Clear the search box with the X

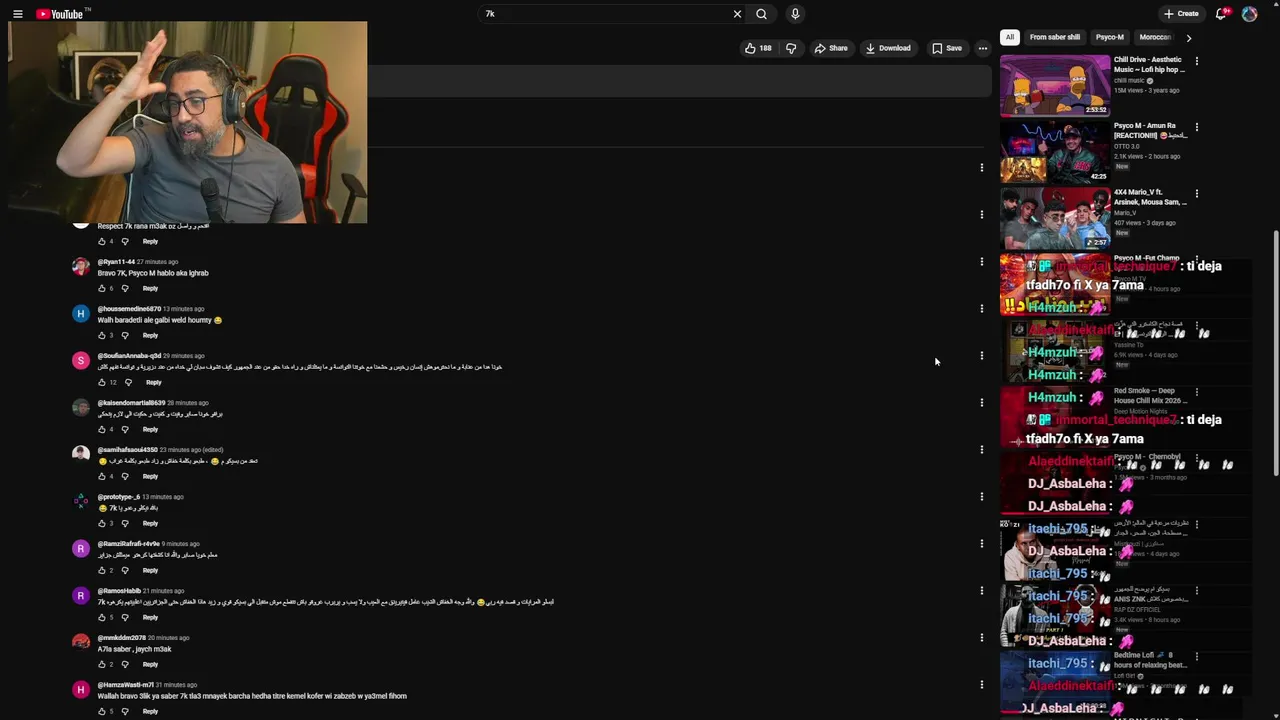point(737,14)
